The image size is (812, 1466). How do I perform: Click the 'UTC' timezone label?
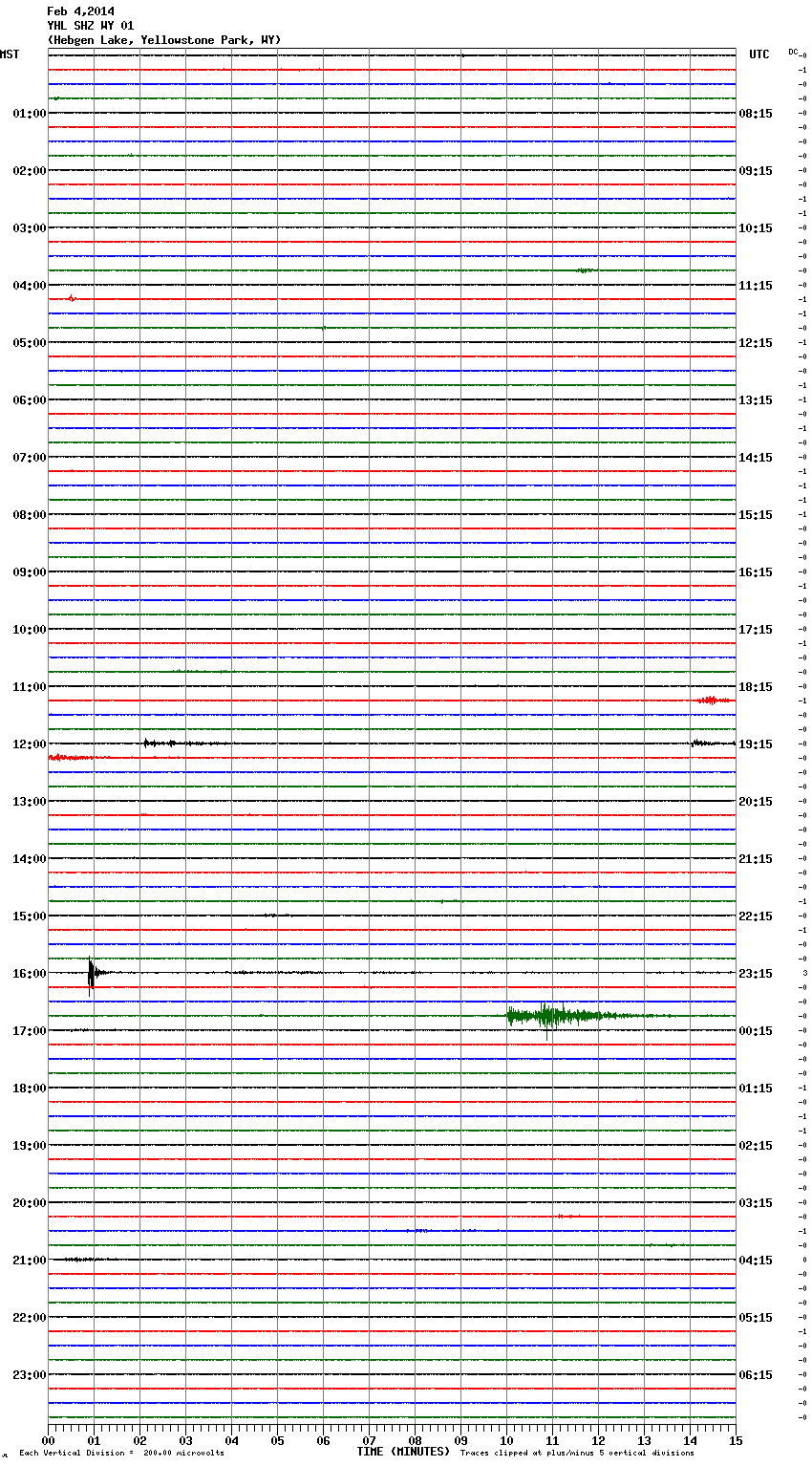click(x=759, y=54)
